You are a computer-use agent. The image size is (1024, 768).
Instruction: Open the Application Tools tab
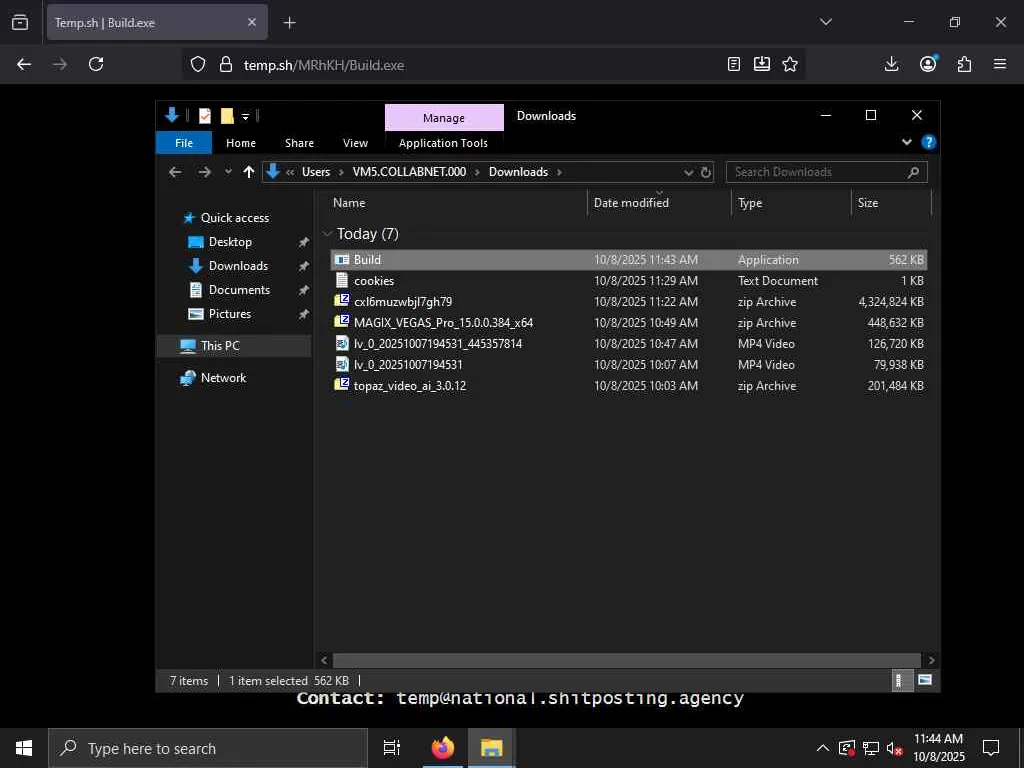(x=443, y=143)
